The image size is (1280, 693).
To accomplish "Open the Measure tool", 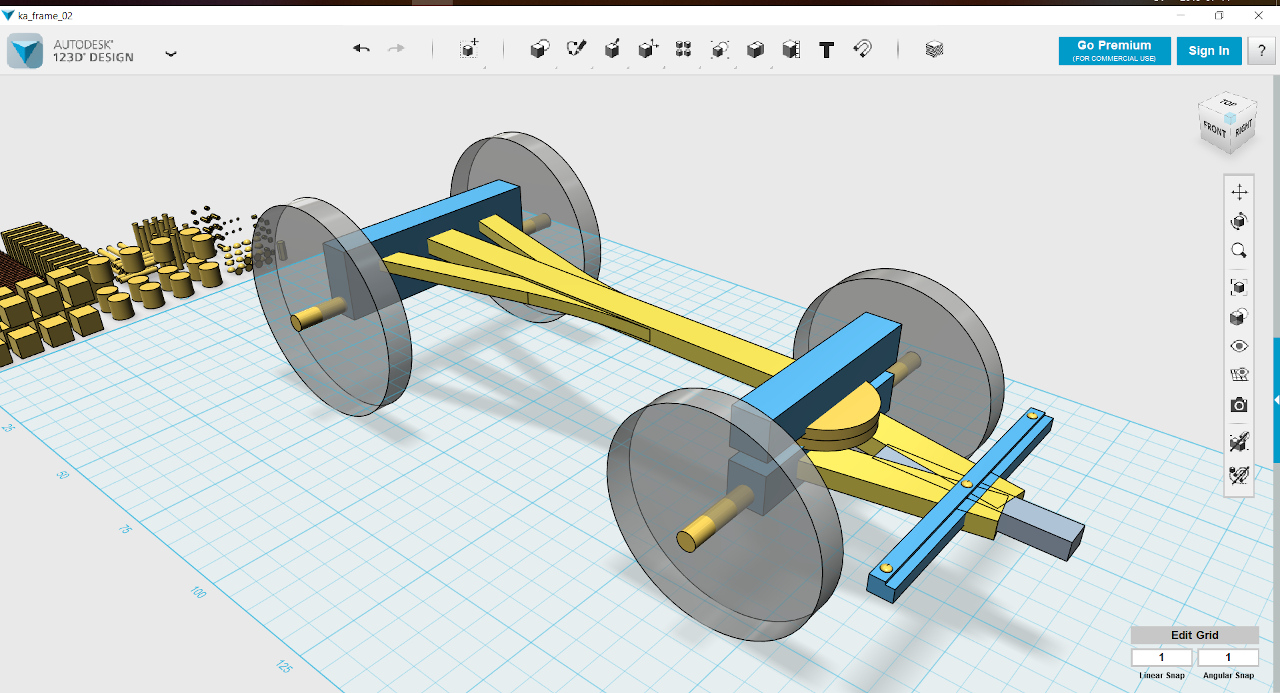I will (791, 49).
